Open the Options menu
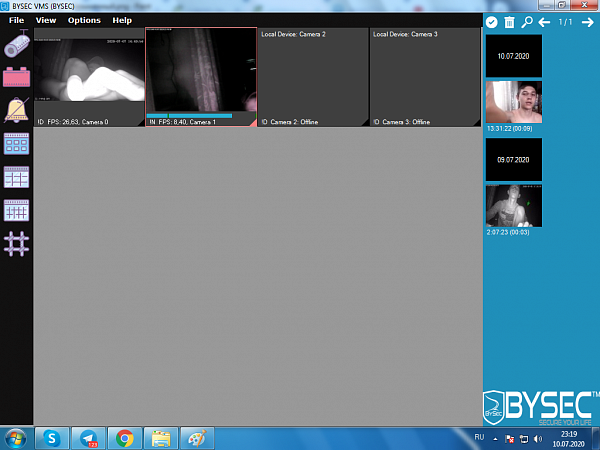 (x=84, y=20)
